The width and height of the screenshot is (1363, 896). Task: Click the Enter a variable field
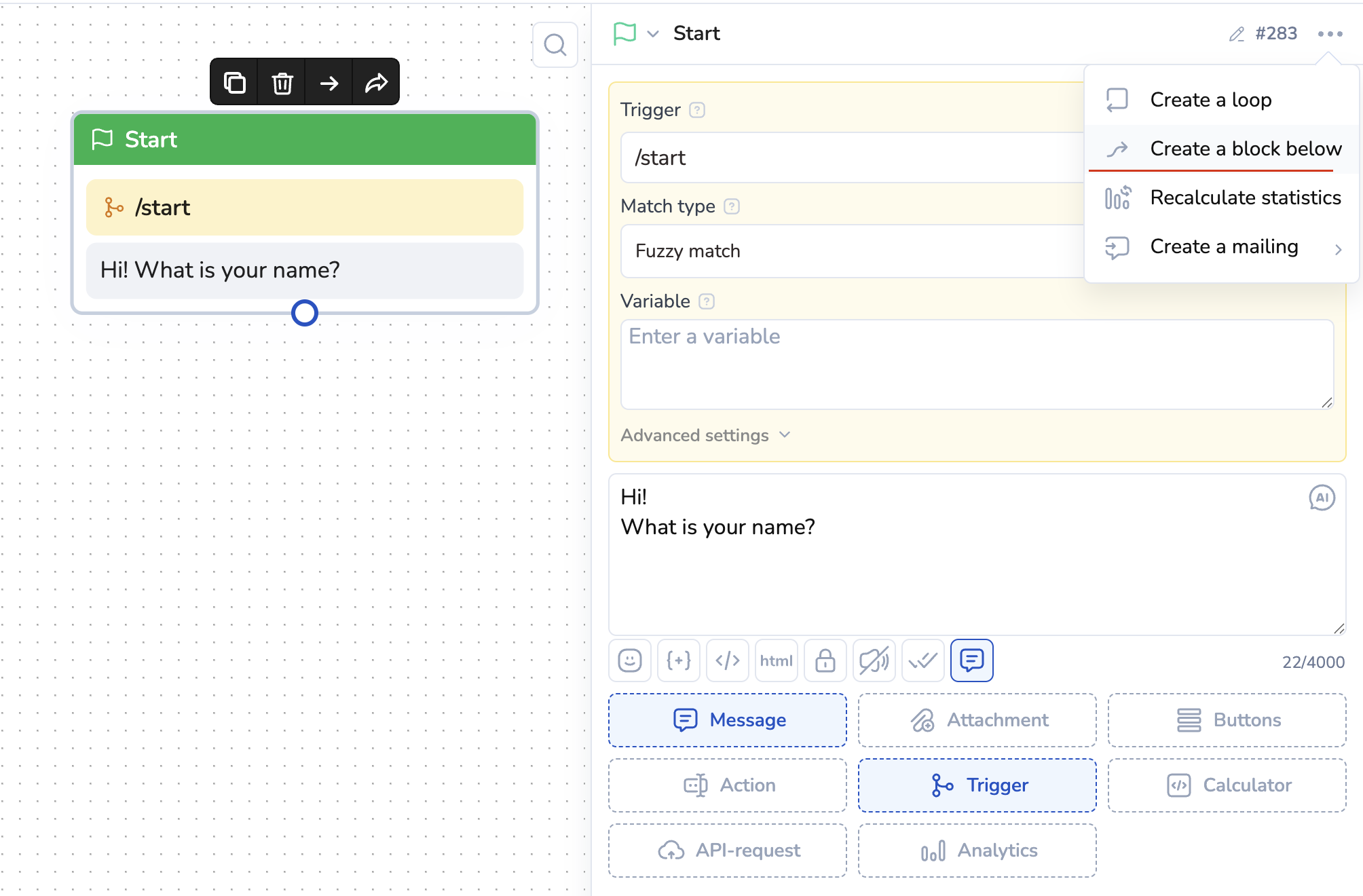pos(977,364)
